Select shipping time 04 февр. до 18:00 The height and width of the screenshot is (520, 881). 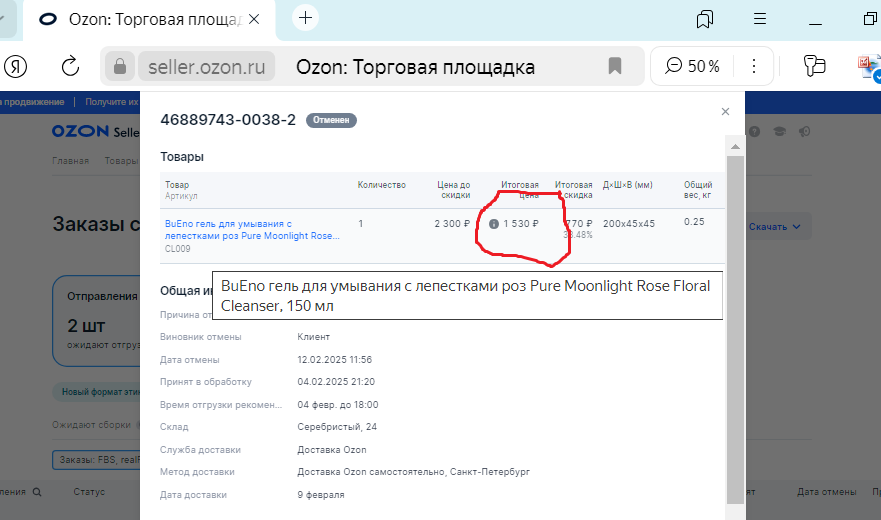(338, 405)
